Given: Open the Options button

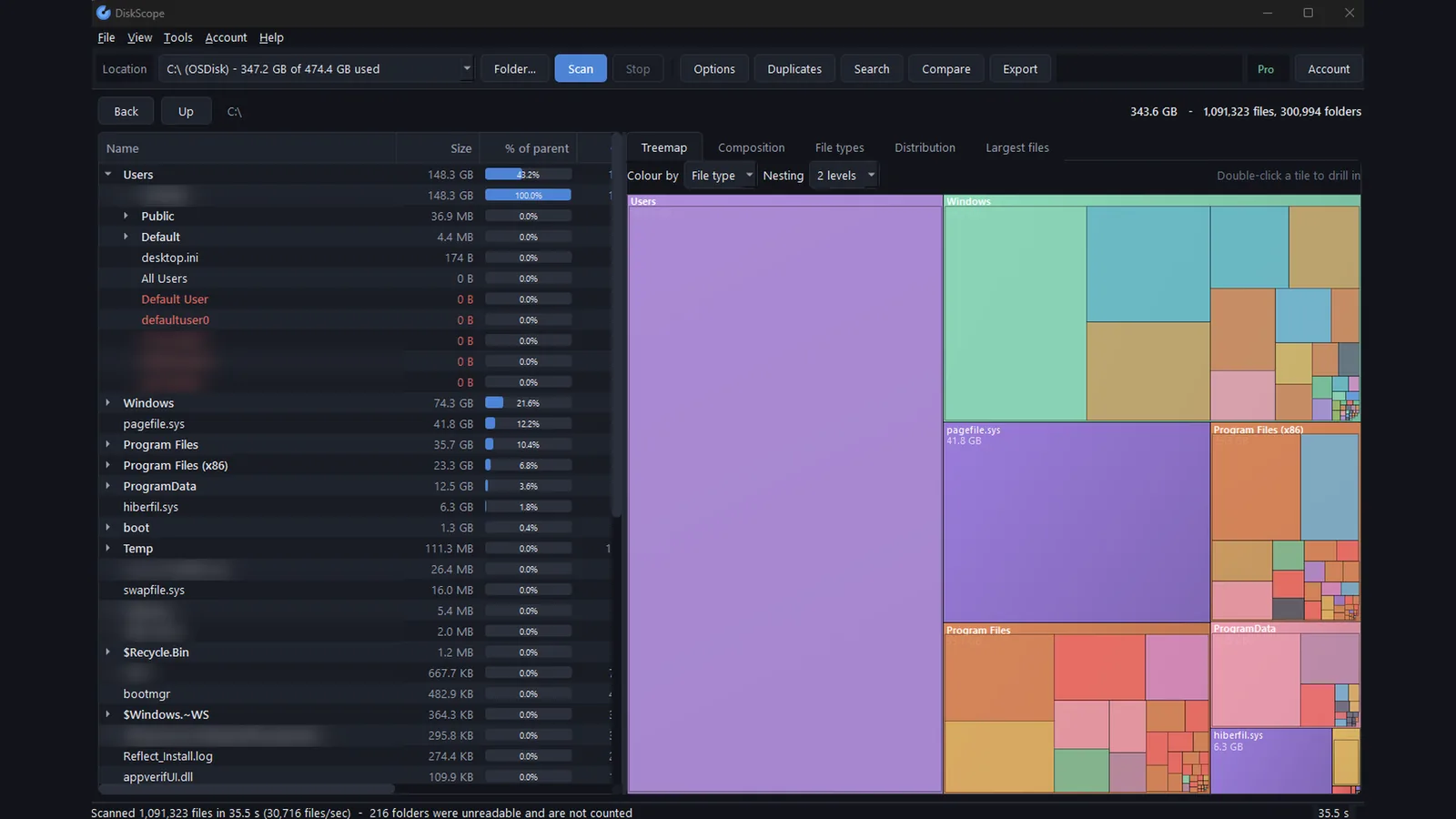Looking at the screenshot, I should pos(714,69).
